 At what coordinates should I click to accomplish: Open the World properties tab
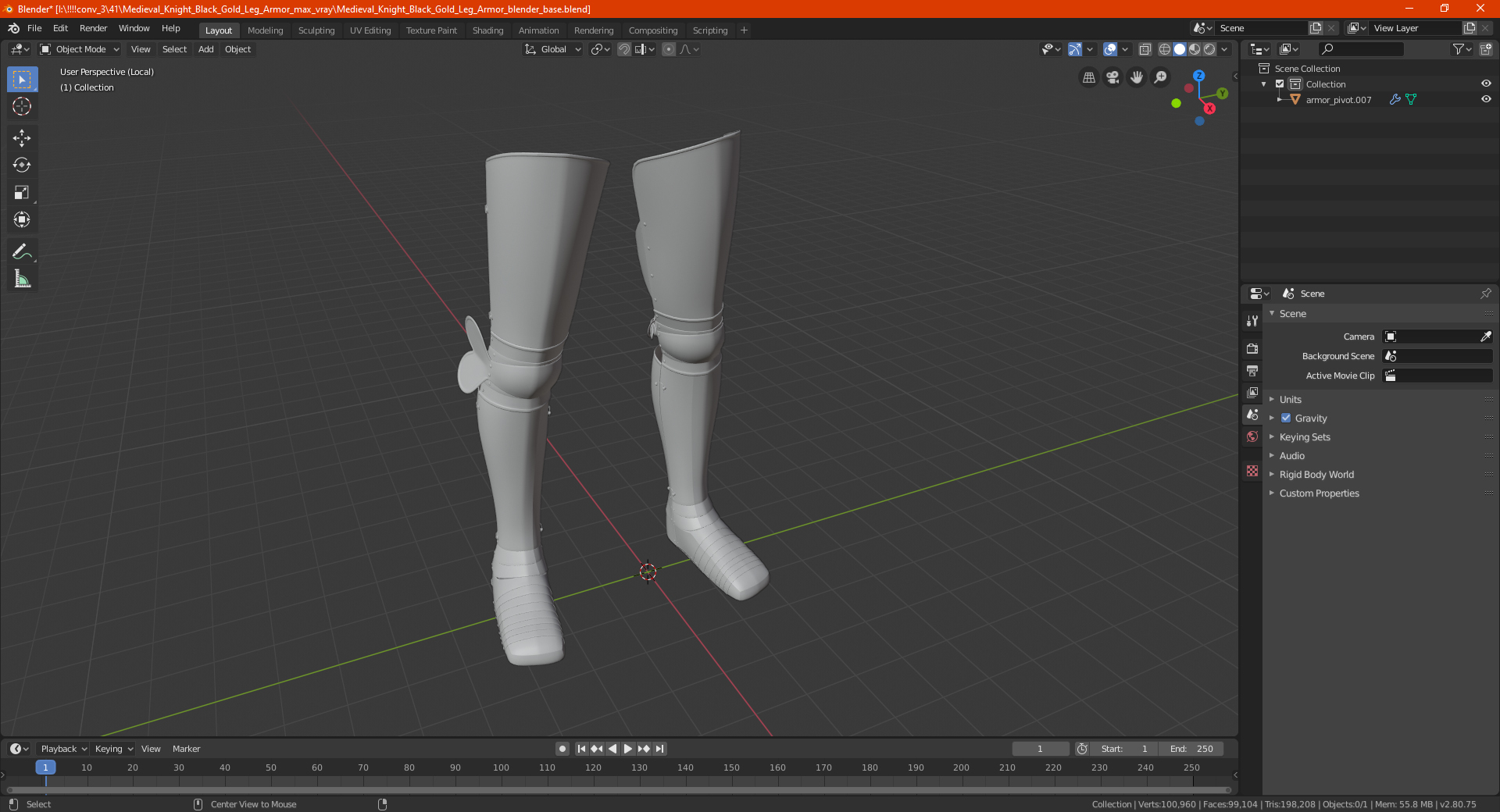(x=1252, y=436)
